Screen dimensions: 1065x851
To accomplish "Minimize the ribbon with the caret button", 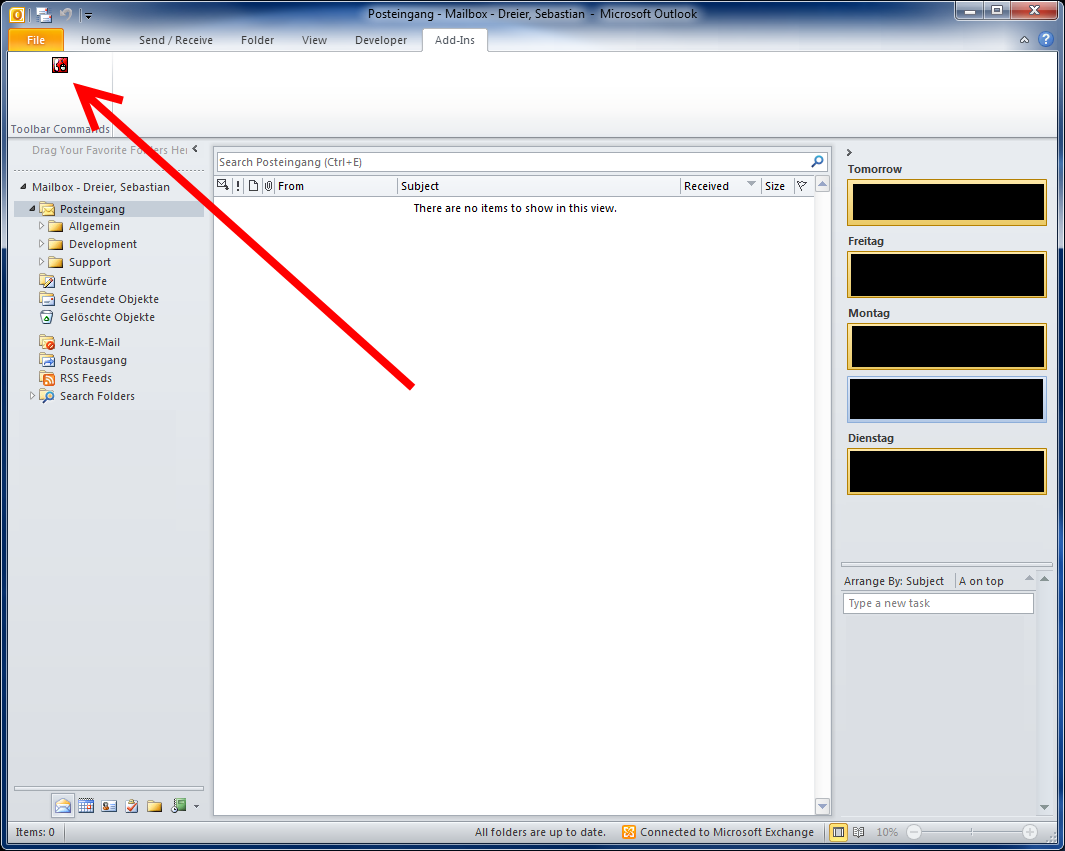I will pyautogui.click(x=1024, y=41).
